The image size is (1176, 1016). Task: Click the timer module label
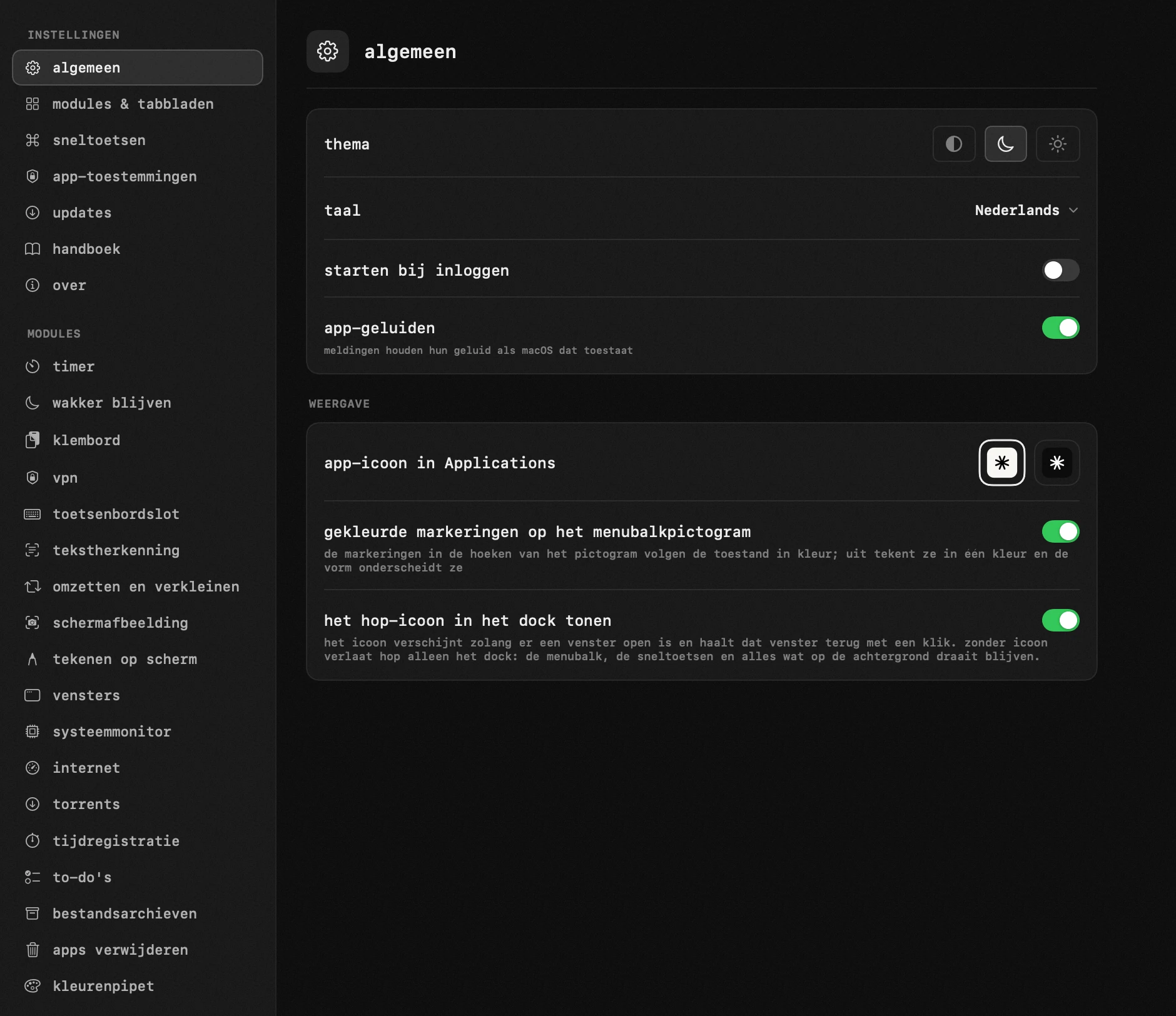click(74, 366)
